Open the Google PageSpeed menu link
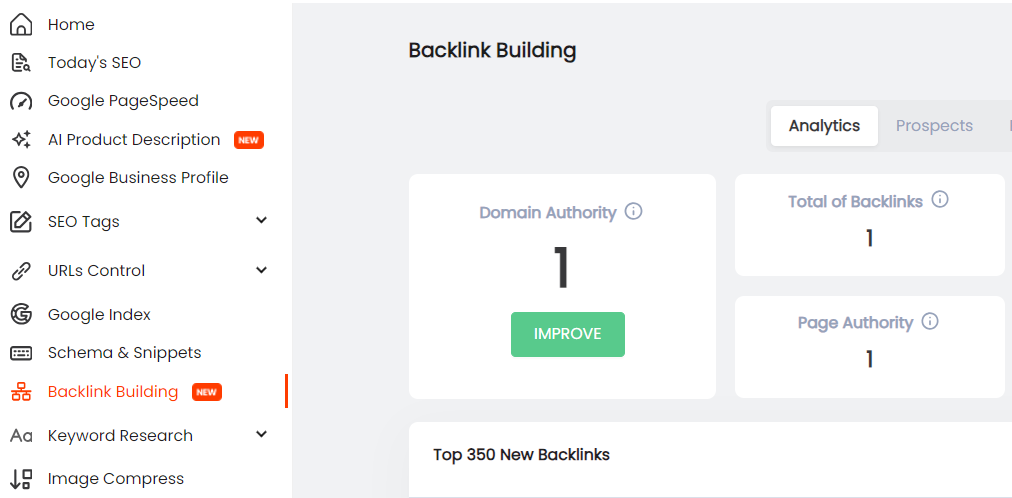Image resolution: width=1012 pixels, height=498 pixels. click(x=123, y=101)
